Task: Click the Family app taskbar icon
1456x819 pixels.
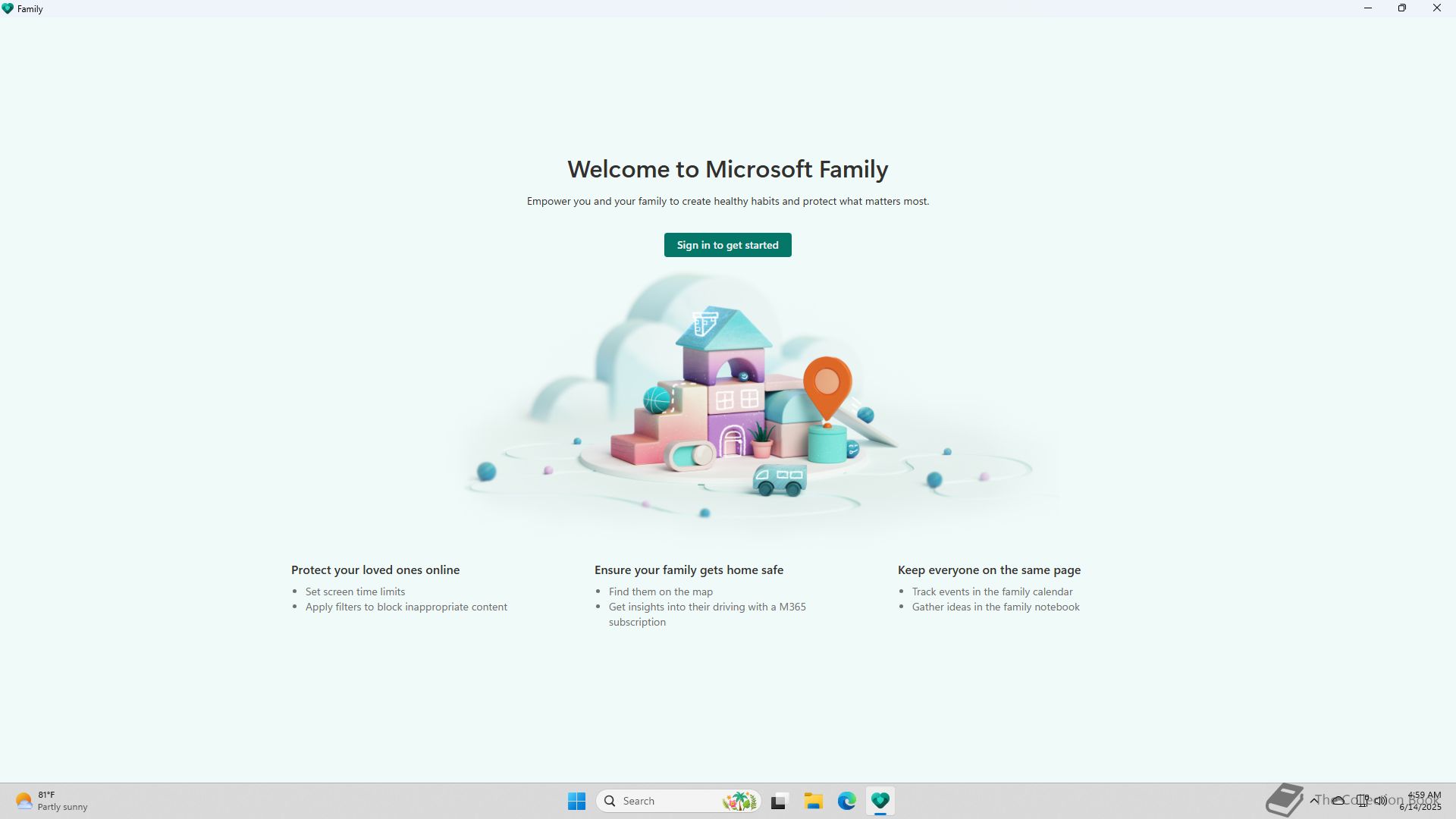Action: [880, 801]
